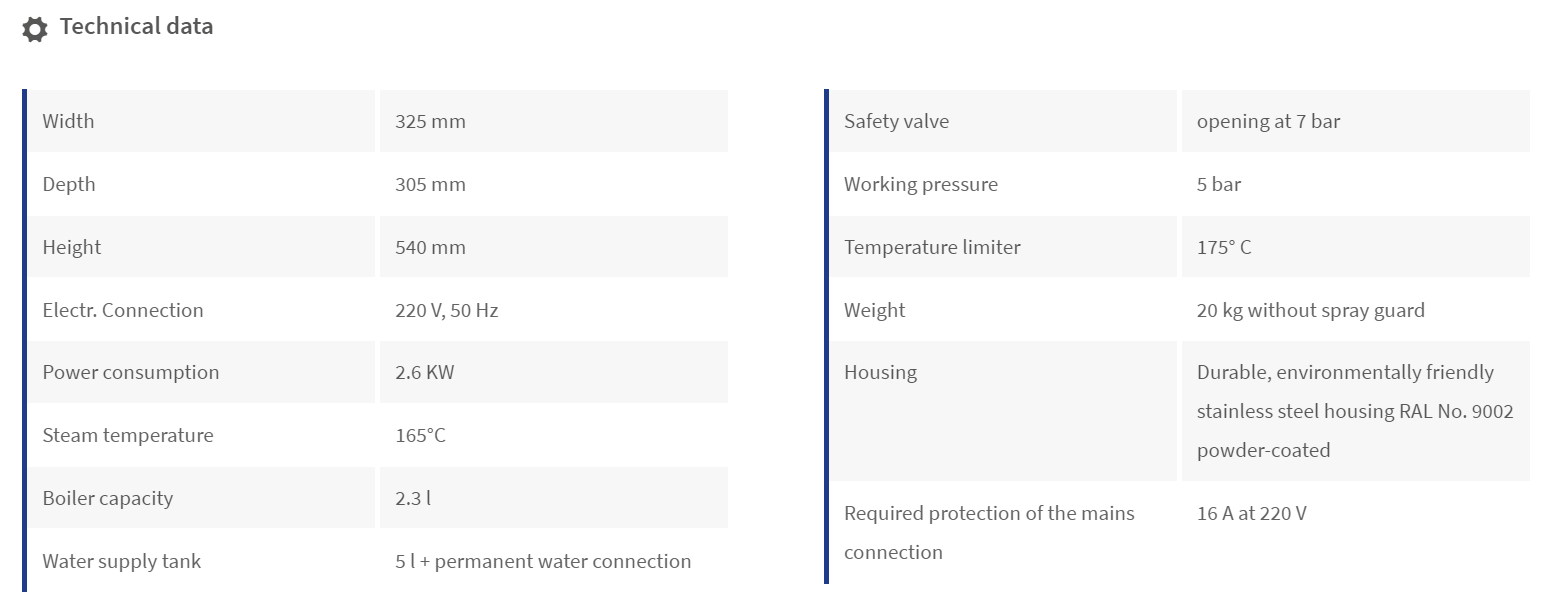The height and width of the screenshot is (603, 1541).
Task: Click the Housing stainless steel description
Action: [x=1355, y=411]
